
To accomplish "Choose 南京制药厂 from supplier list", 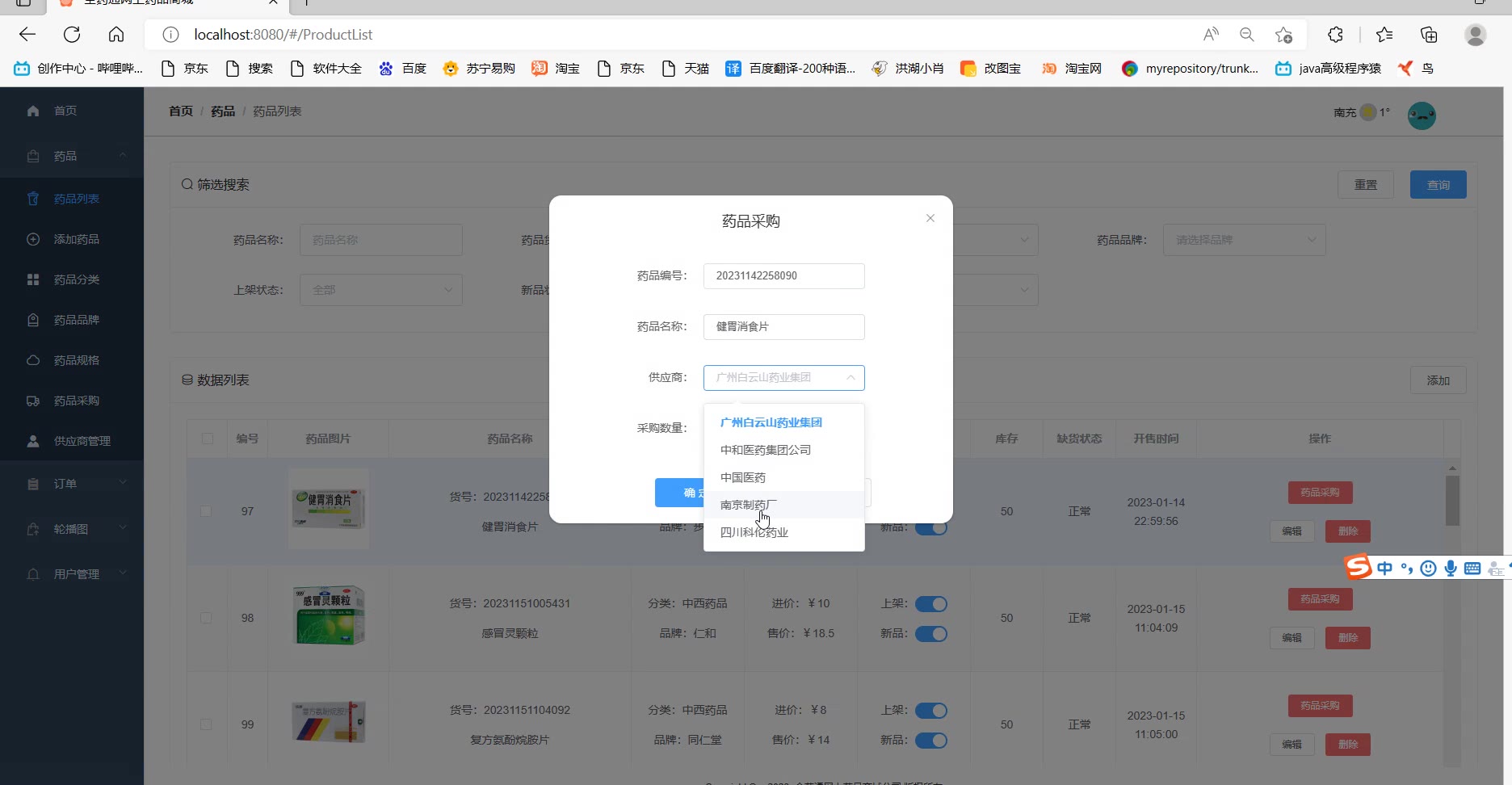I will click(x=784, y=505).
